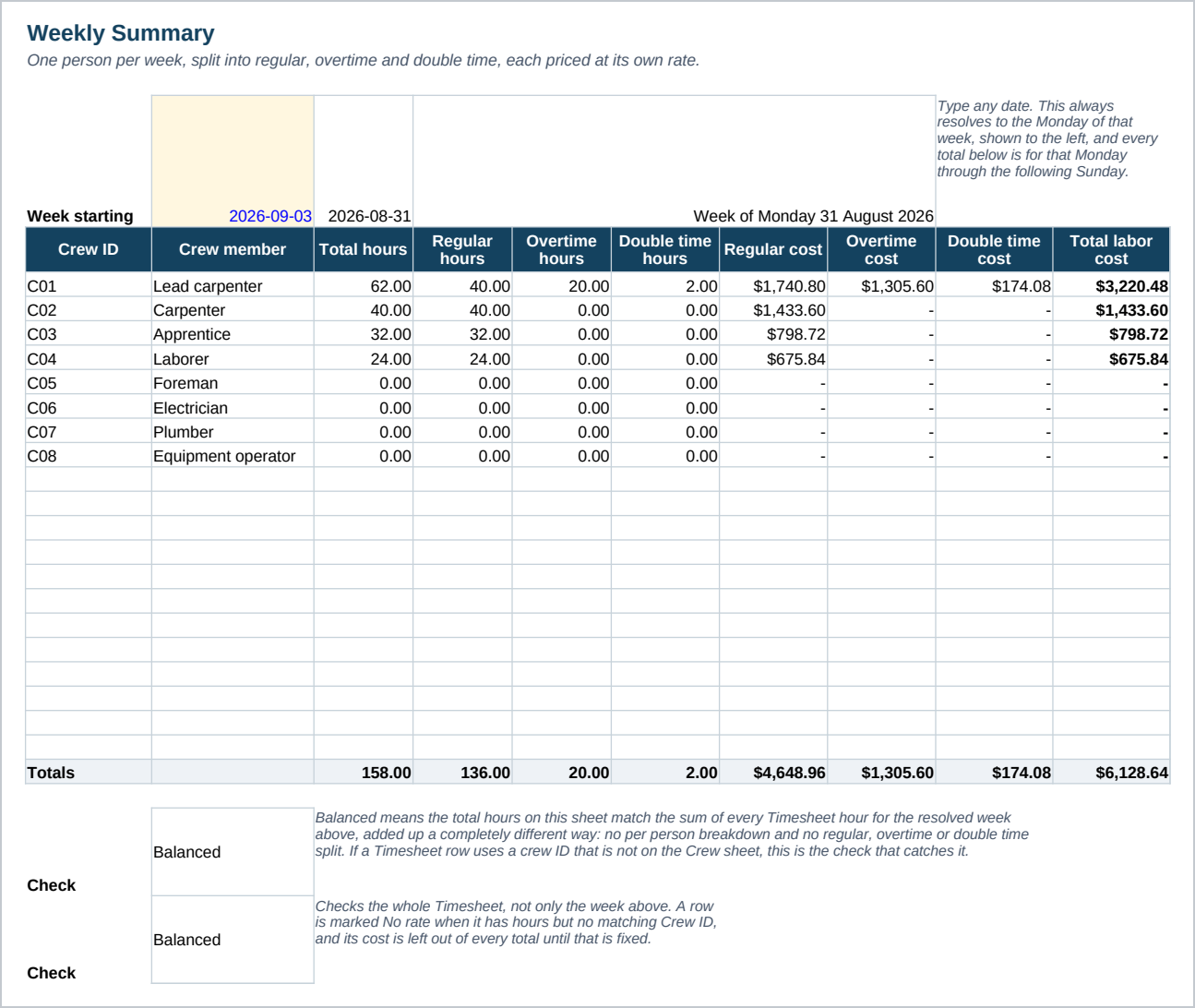Click crew ID C03
Viewport: 1195px width, 1008px height.
[89, 334]
